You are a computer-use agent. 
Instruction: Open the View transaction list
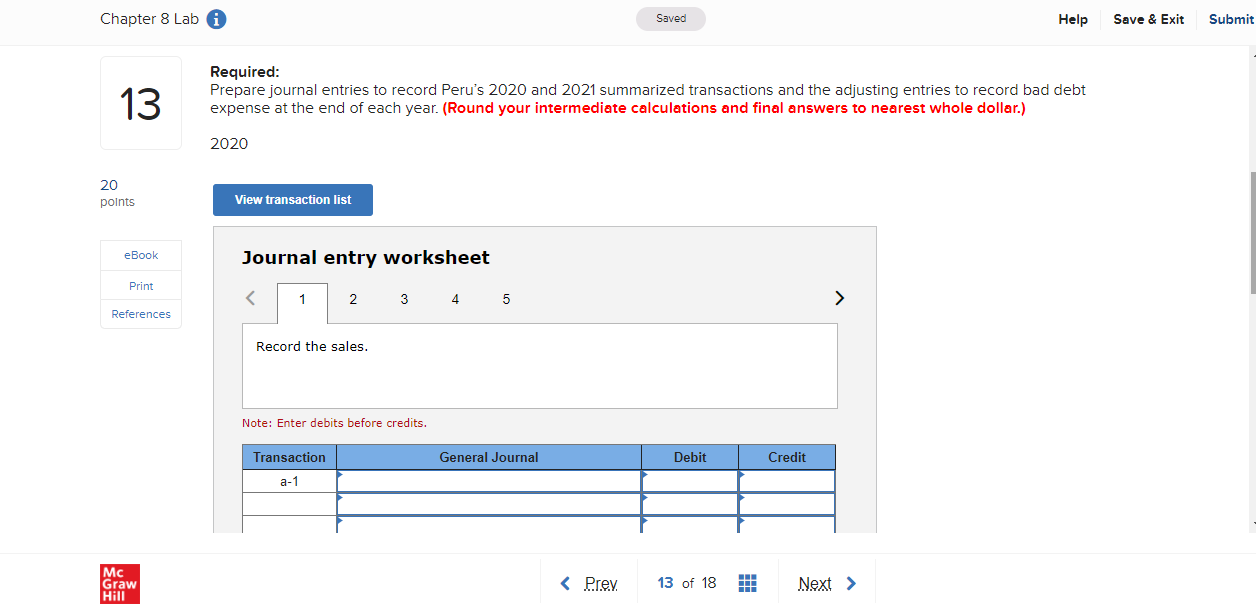click(x=292, y=200)
